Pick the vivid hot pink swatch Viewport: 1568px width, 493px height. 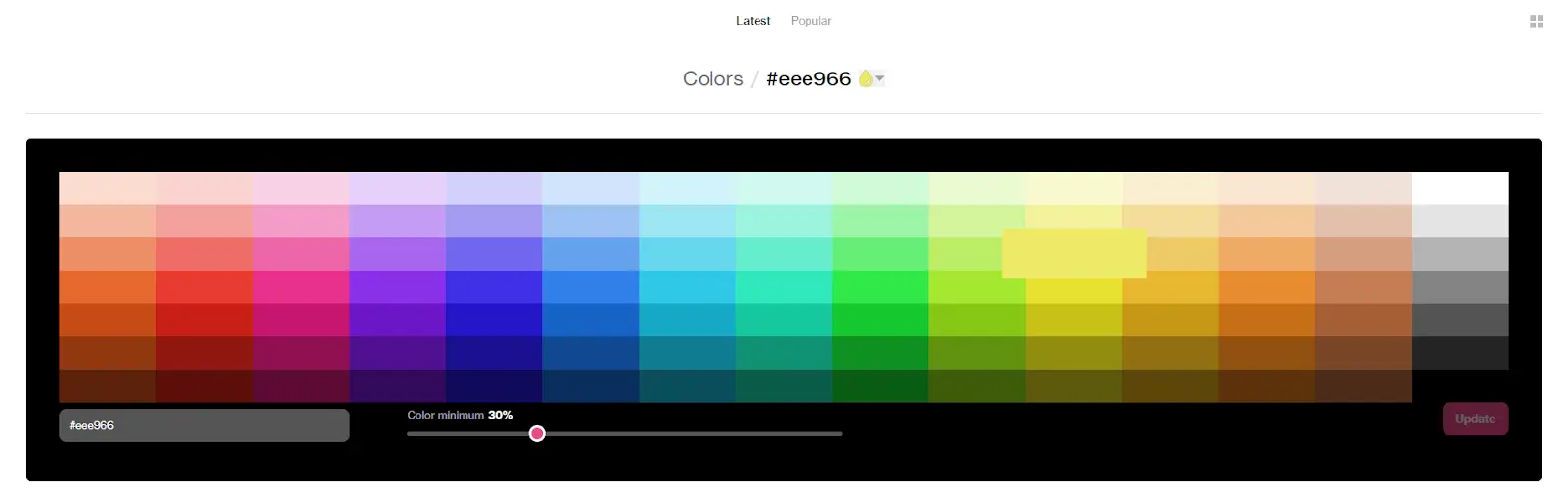[301, 287]
